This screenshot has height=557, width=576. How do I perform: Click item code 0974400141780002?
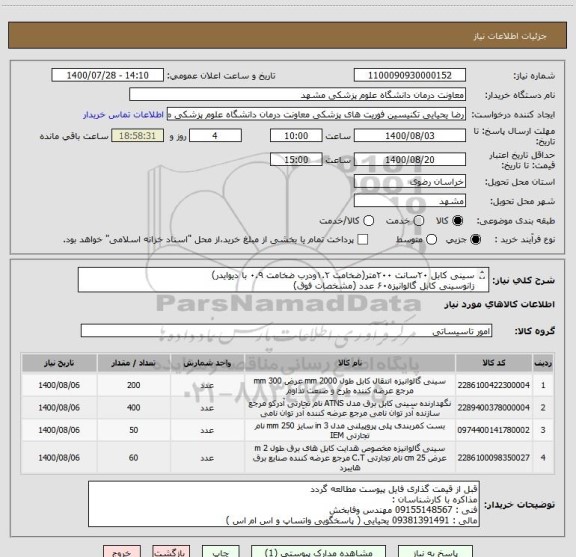point(494,430)
